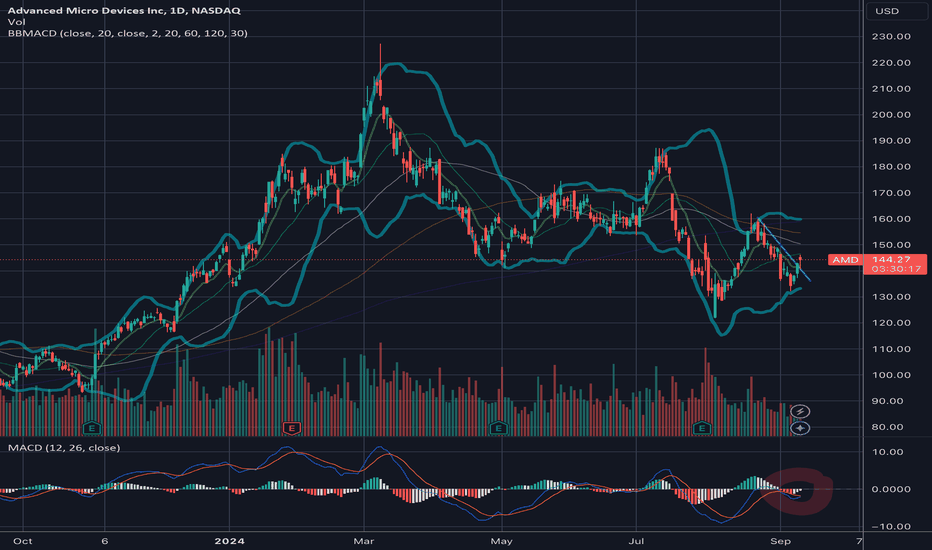Click the 2024 label on the time axis
This screenshot has width=932, height=550.
(x=229, y=541)
